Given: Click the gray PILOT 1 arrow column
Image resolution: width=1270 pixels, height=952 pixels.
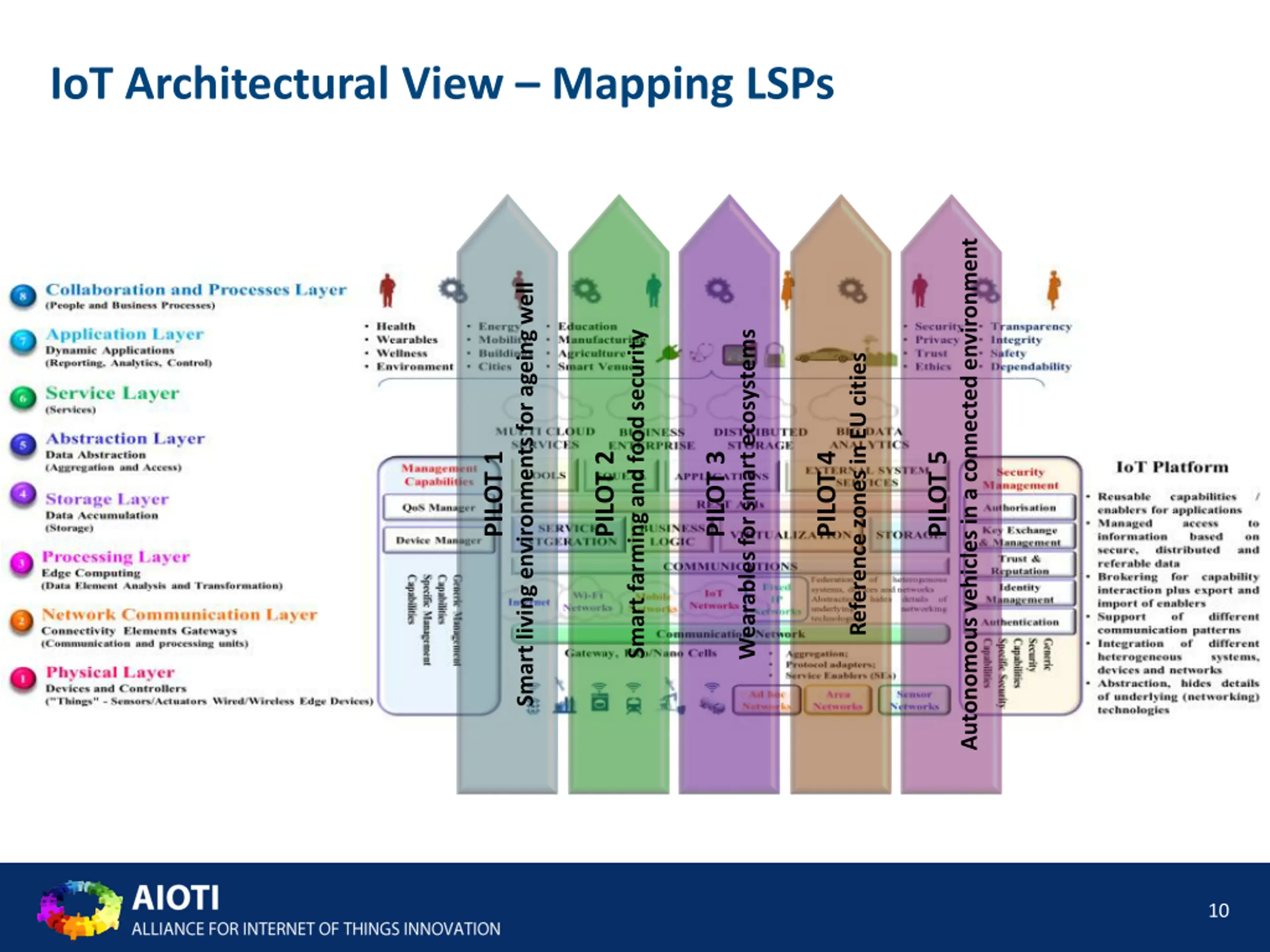Looking at the screenshot, I should 507,758.
